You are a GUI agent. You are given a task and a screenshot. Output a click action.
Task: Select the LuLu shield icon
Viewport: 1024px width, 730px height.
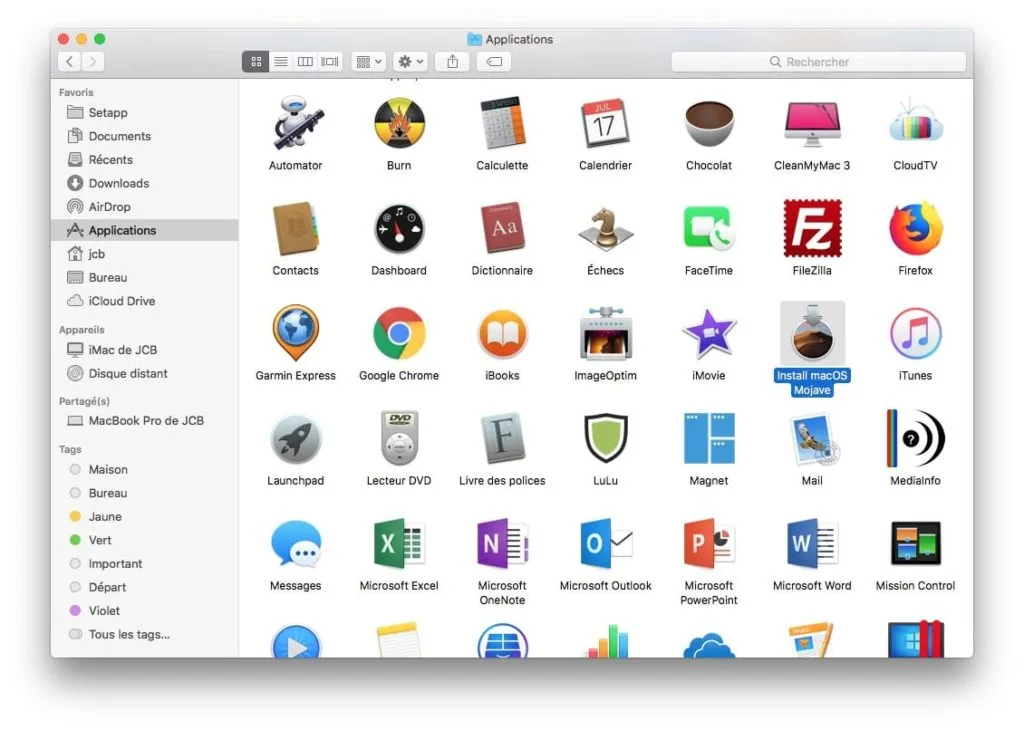coord(605,439)
